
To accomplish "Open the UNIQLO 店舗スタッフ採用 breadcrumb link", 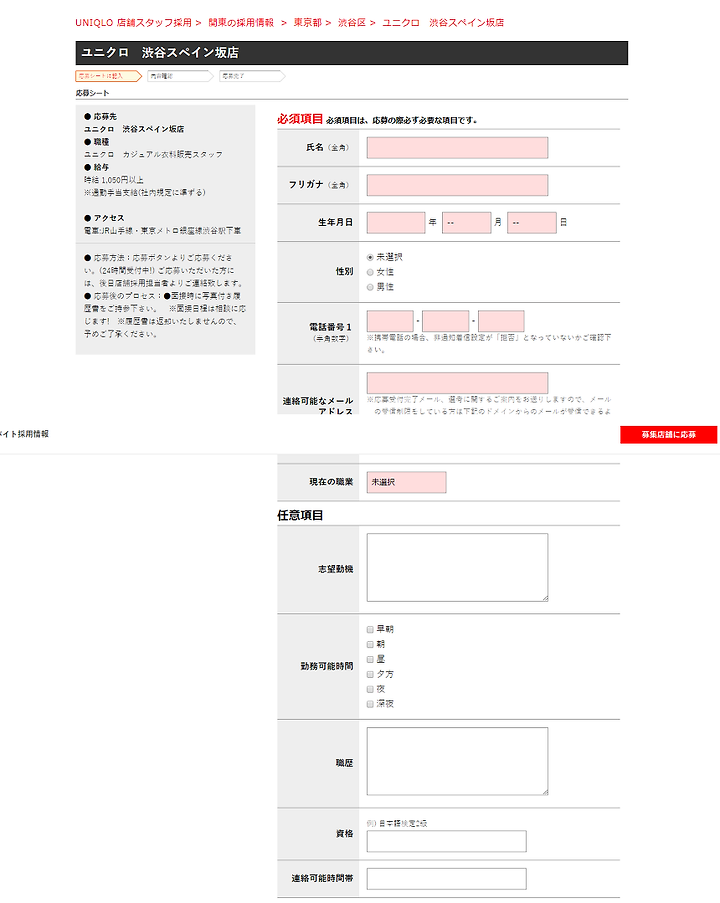I will coord(133,22).
